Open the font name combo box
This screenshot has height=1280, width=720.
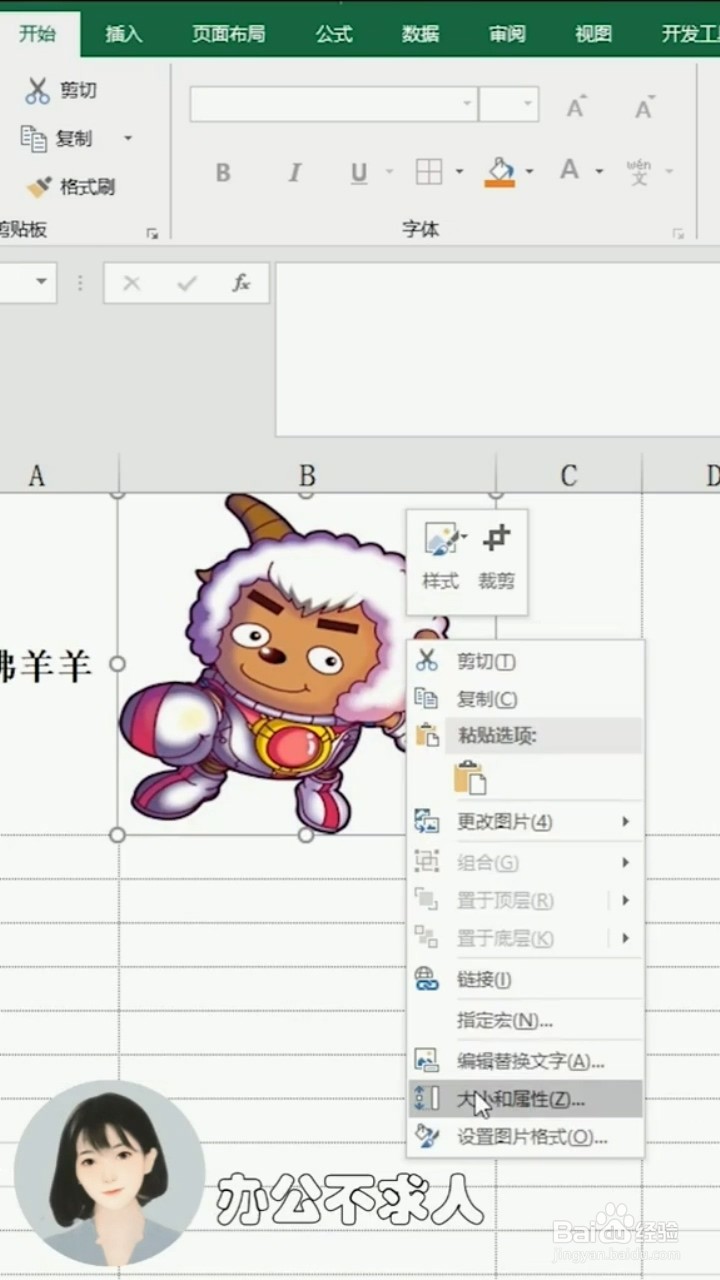point(333,104)
